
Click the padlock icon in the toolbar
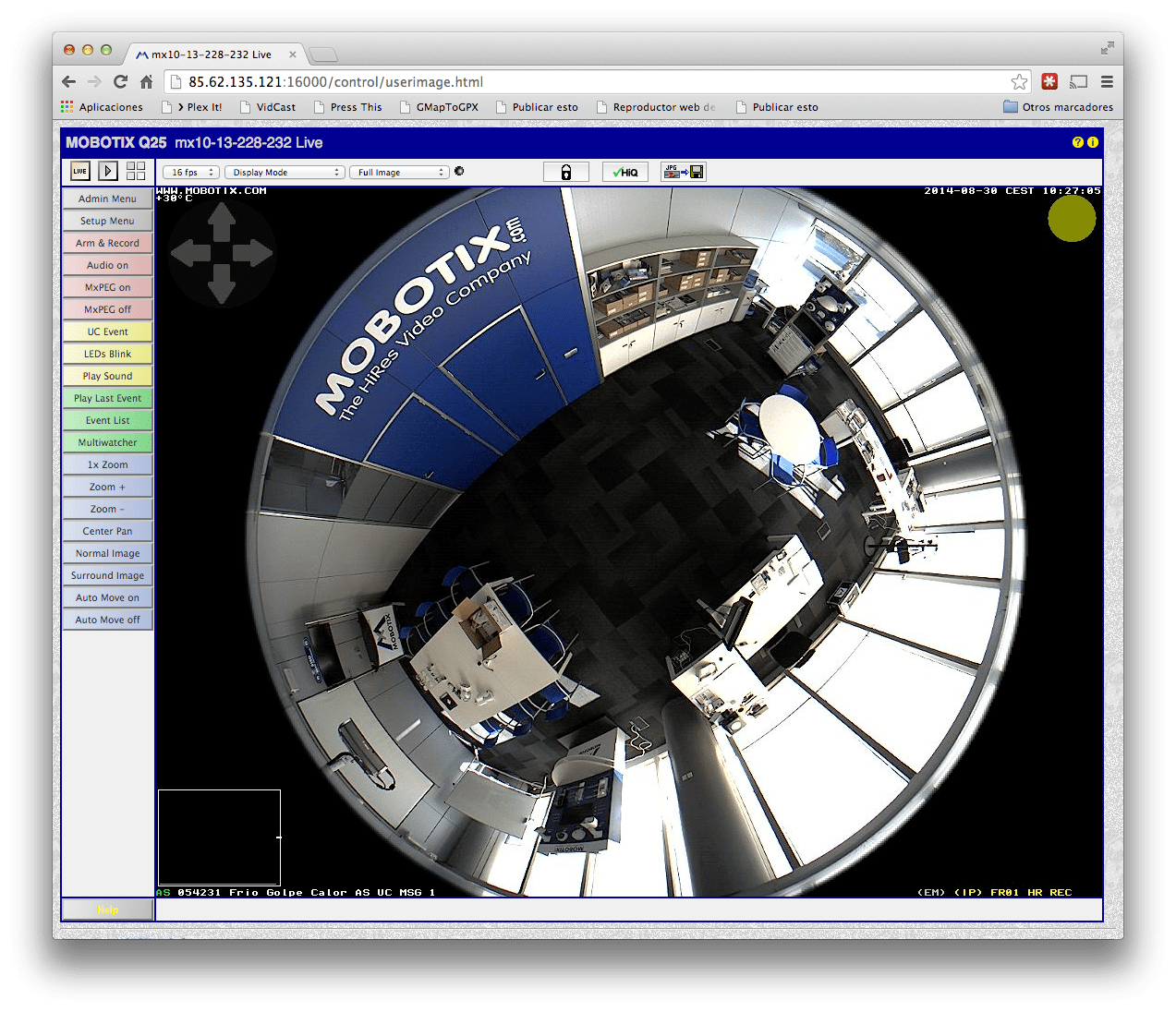pyautogui.click(x=565, y=172)
